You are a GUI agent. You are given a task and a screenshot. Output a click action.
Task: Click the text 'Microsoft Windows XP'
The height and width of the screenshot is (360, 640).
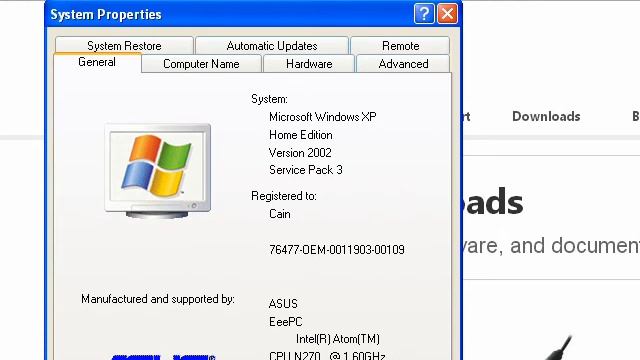pyautogui.click(x=322, y=117)
